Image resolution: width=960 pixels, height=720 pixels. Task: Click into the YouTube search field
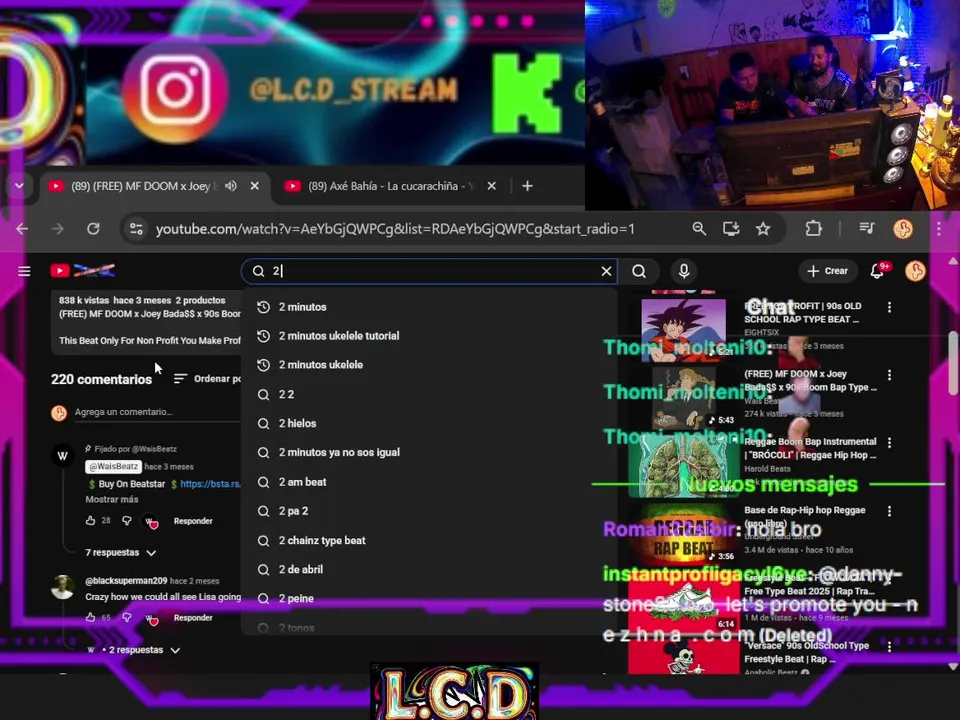coord(429,271)
